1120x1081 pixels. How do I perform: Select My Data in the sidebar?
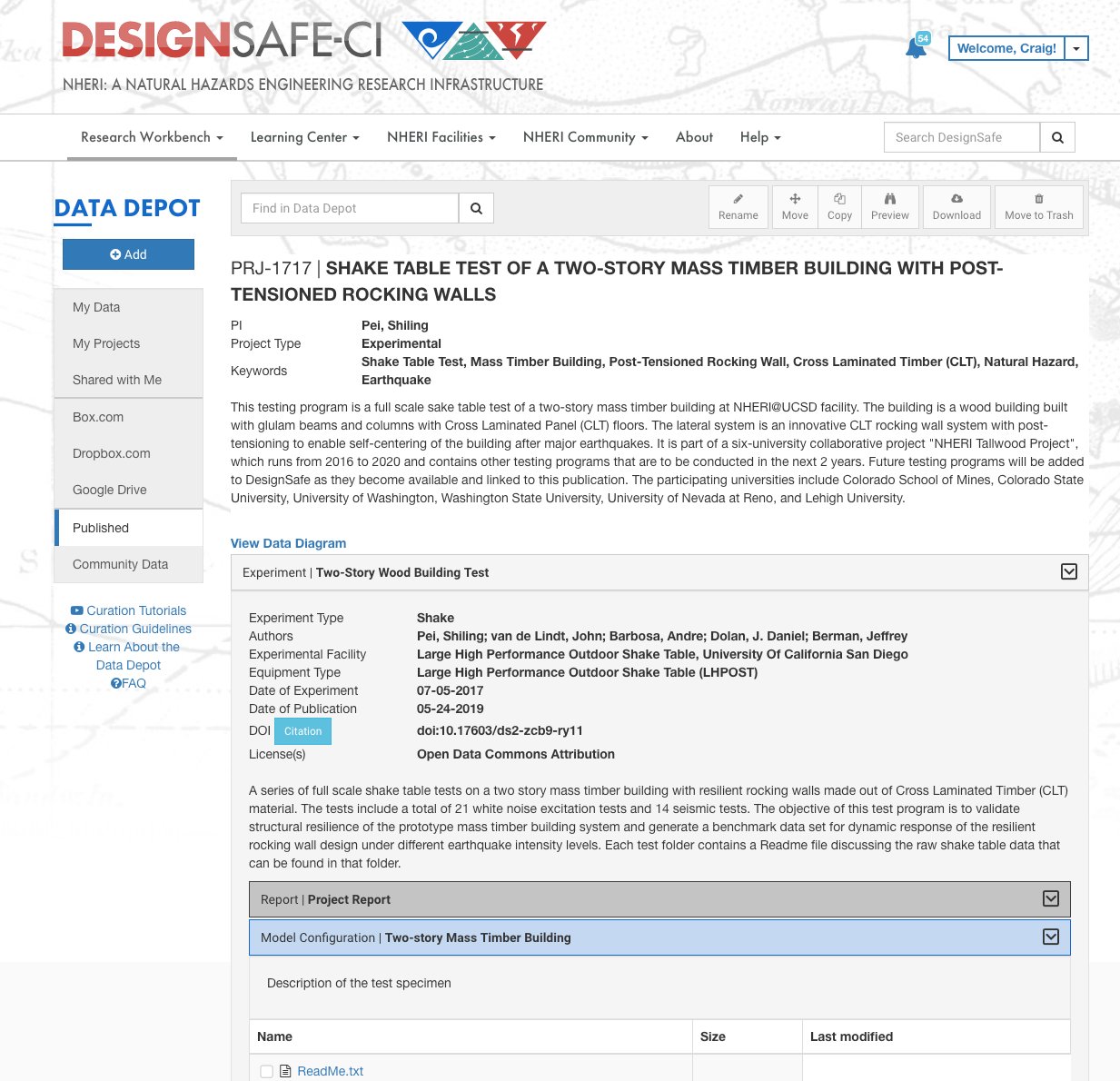(128, 307)
